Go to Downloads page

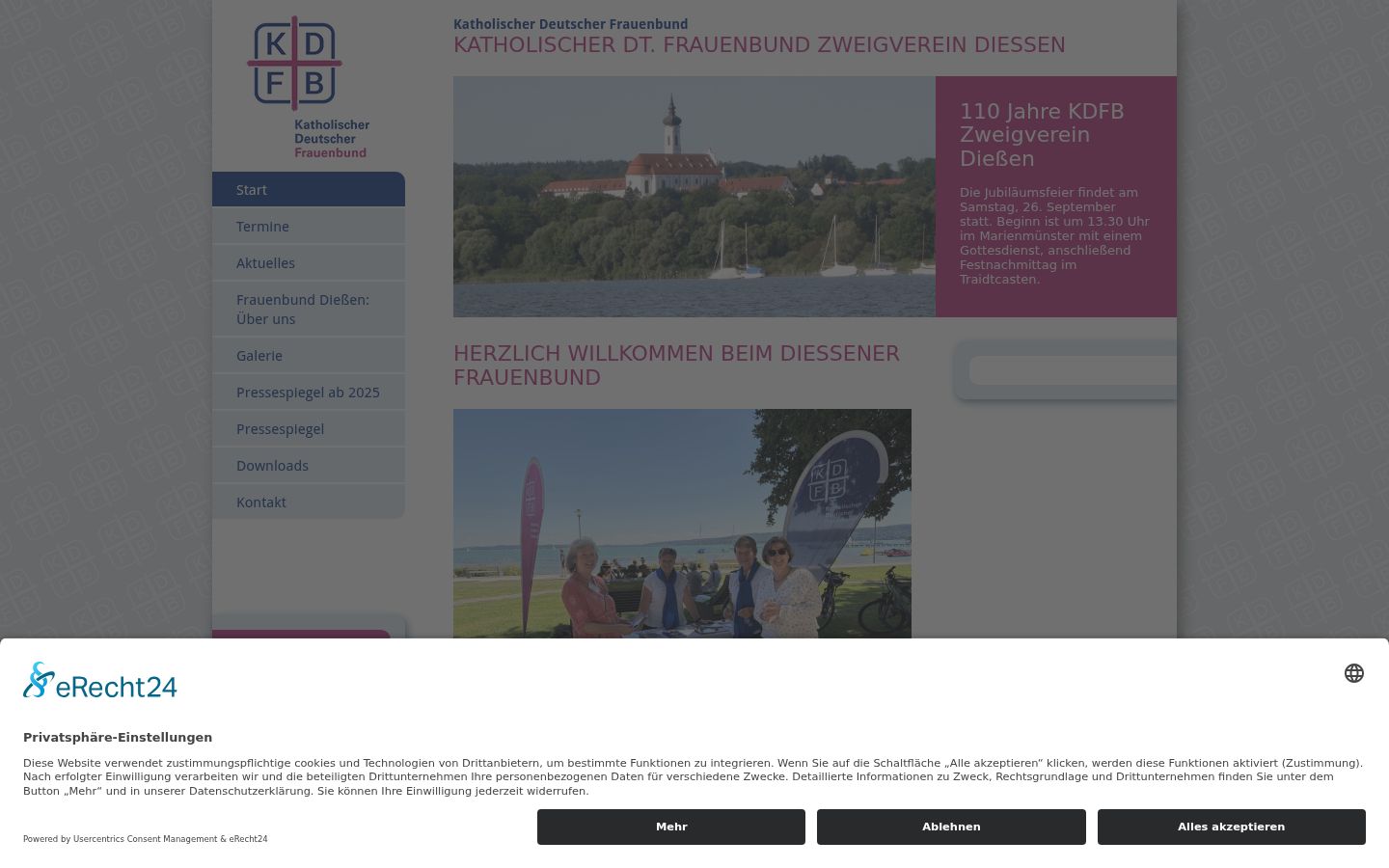(x=309, y=465)
